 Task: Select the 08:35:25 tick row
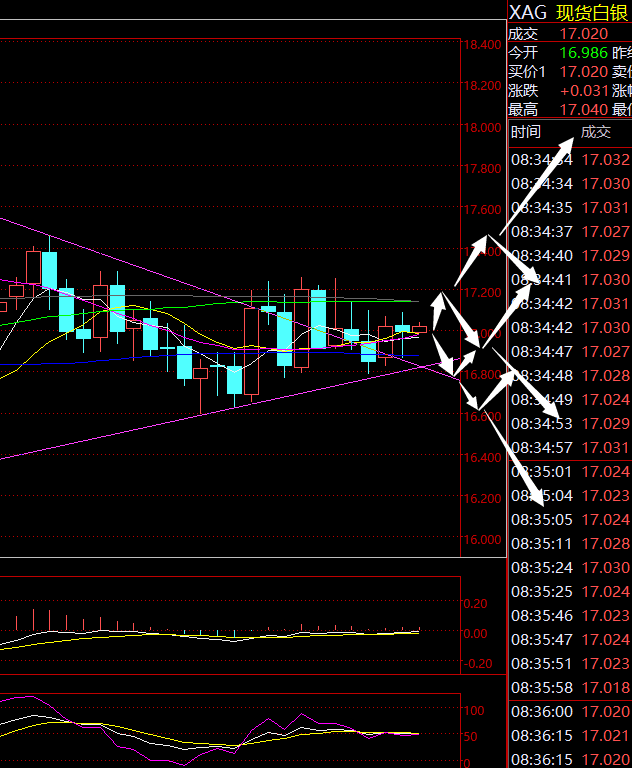(x=570, y=592)
